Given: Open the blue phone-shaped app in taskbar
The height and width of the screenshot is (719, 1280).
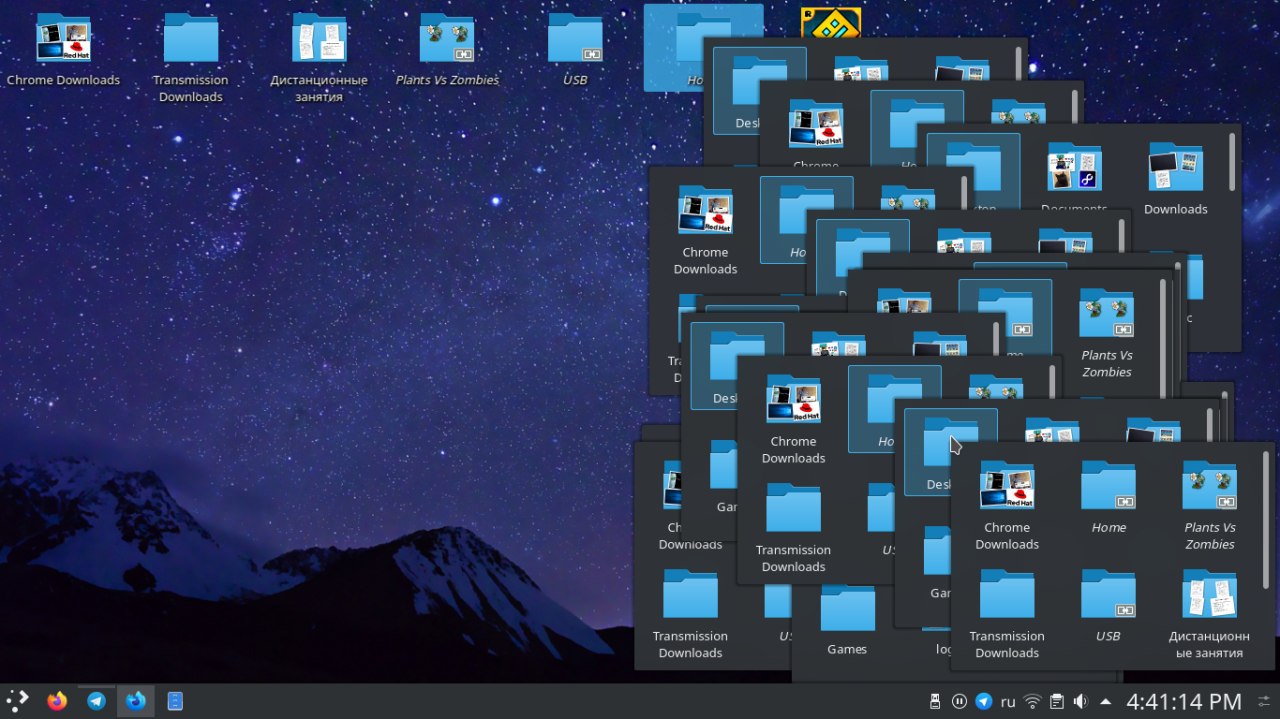Looking at the screenshot, I should point(175,701).
